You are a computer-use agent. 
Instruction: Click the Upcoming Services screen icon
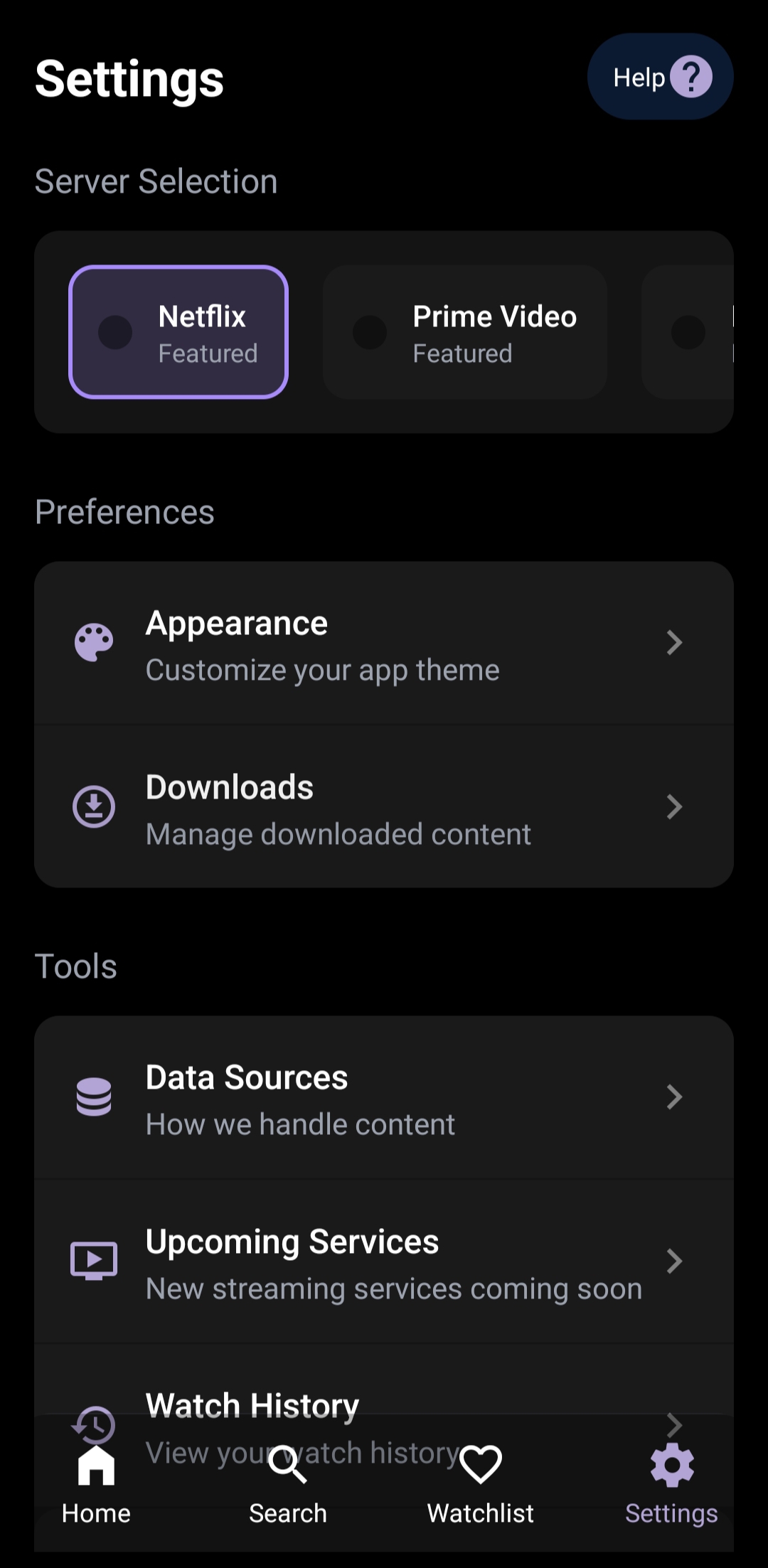(94, 1261)
